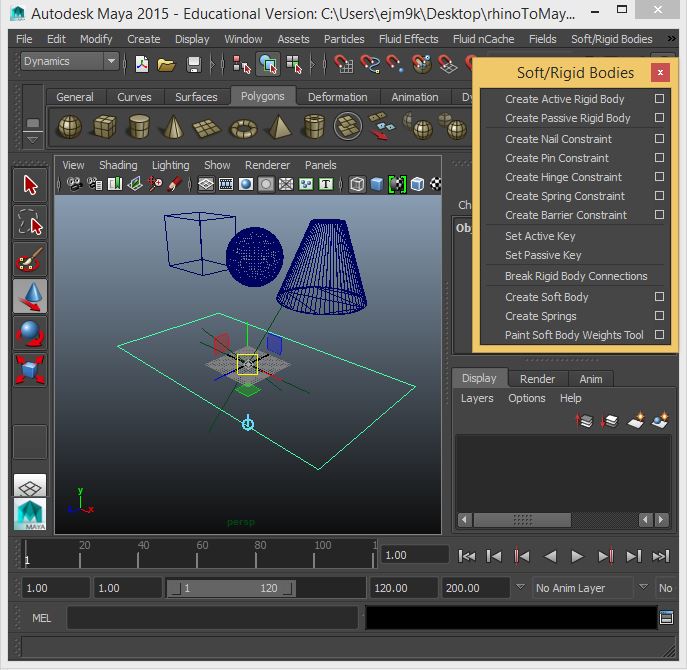
Task: Activate the Move tool
Action: 30,296
